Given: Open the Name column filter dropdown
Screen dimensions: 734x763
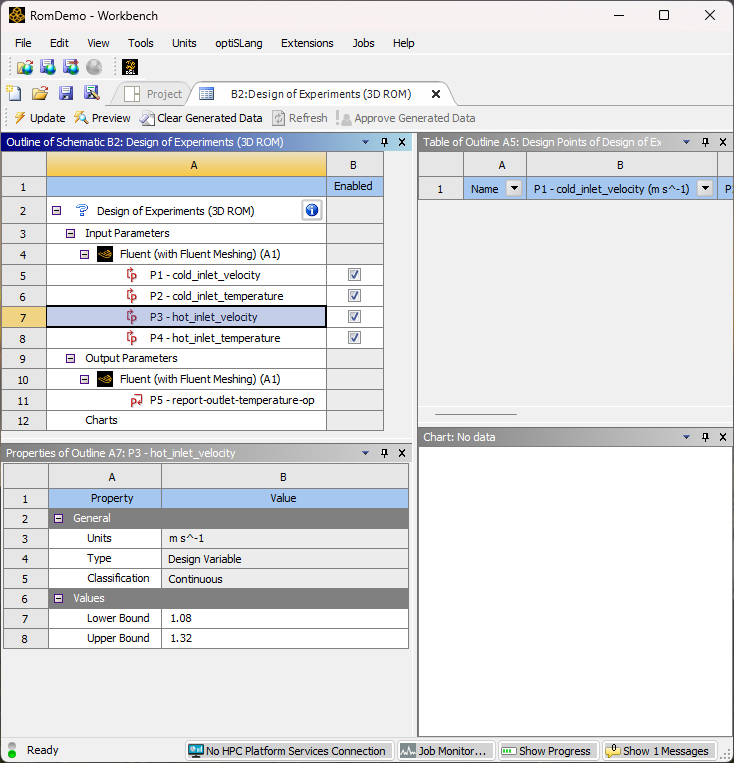Looking at the screenshot, I should click(x=514, y=188).
